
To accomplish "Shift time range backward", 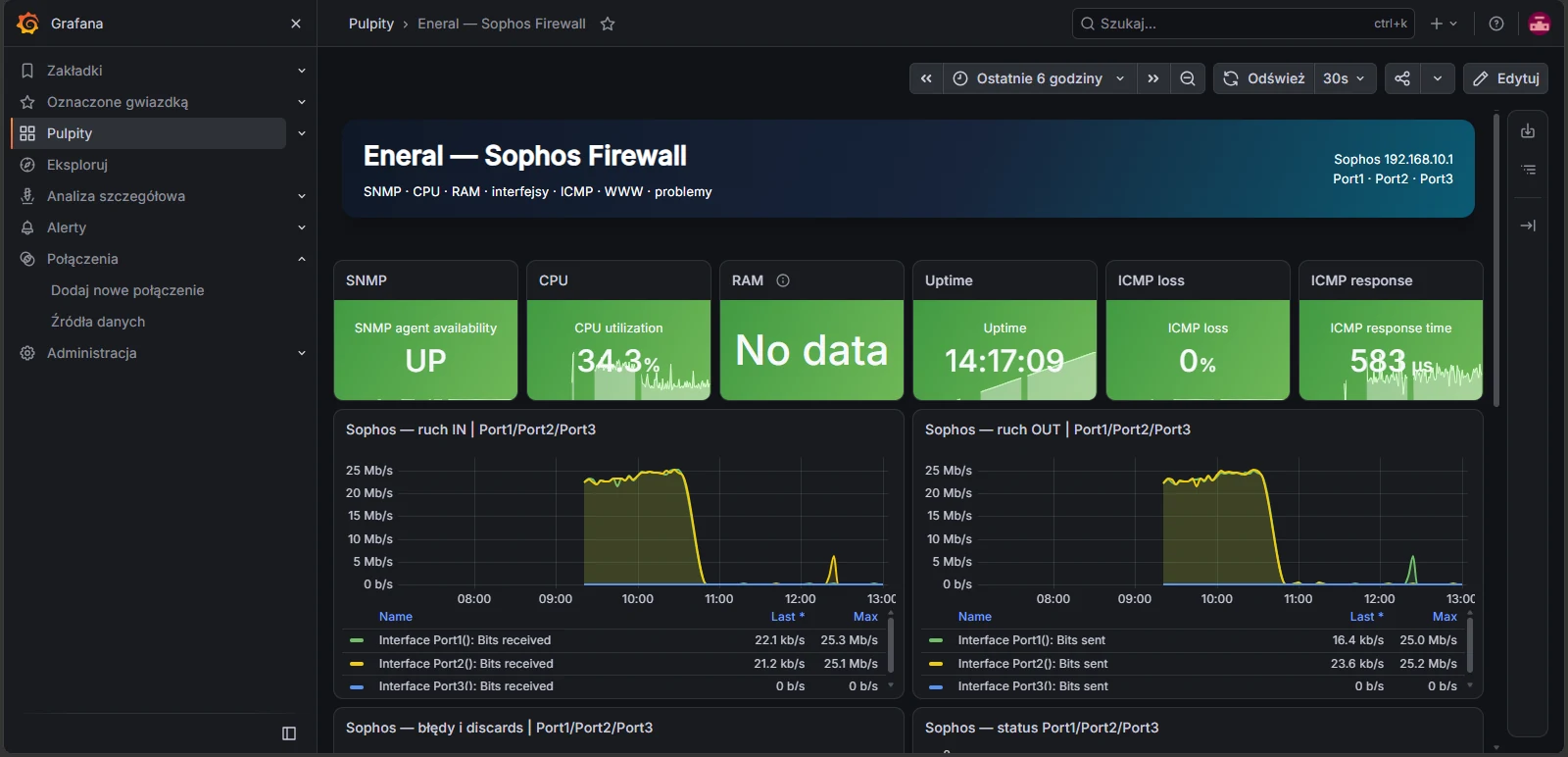I will point(926,78).
